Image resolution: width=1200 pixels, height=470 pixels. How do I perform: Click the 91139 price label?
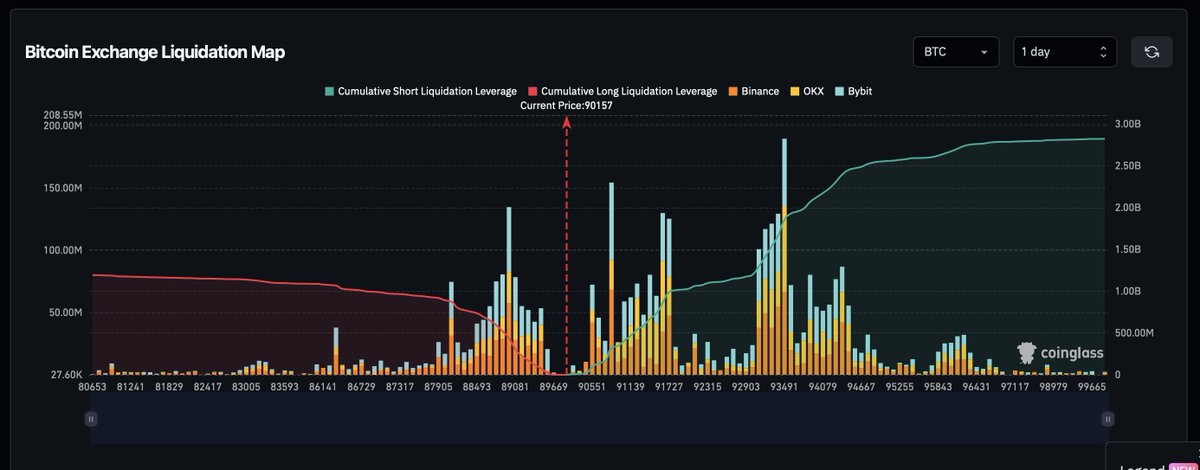tap(629, 386)
